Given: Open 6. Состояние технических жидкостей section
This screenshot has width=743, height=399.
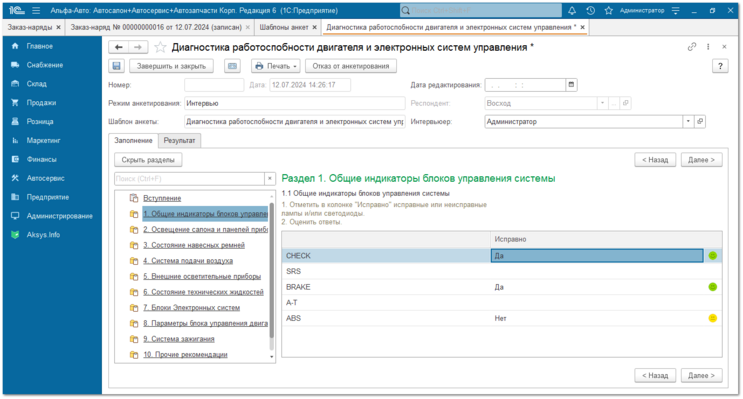Looking at the screenshot, I should pyautogui.click(x=203, y=292).
